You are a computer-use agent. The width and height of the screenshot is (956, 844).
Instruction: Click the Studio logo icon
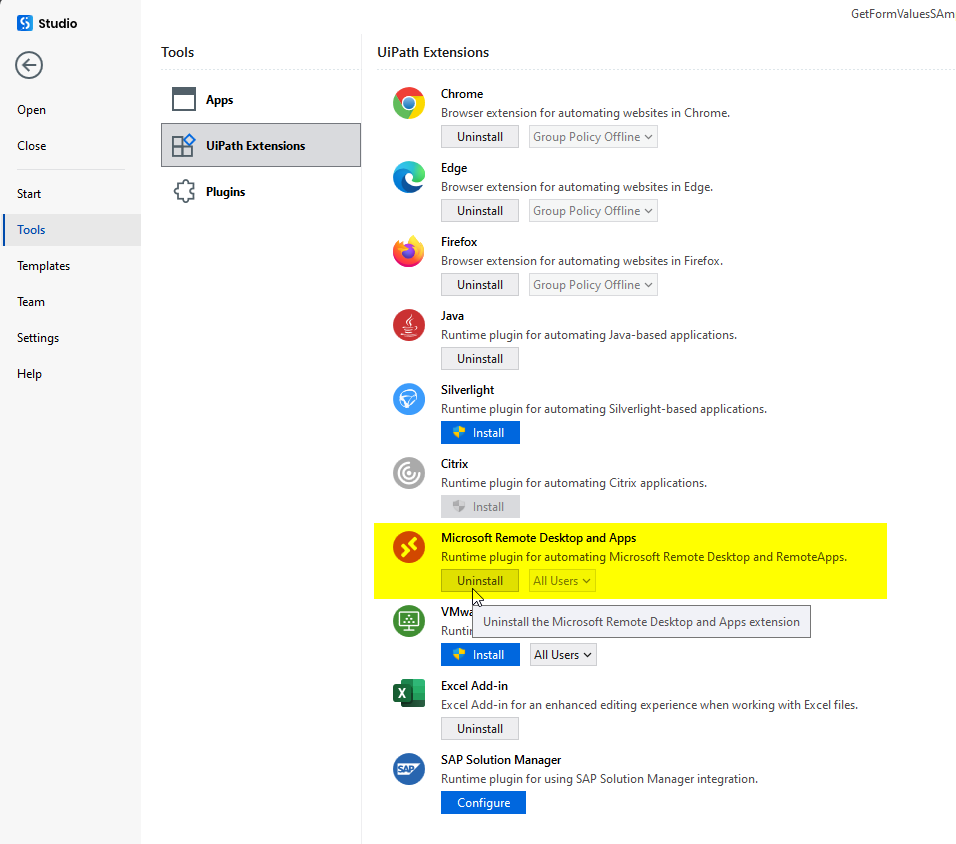coord(24,23)
